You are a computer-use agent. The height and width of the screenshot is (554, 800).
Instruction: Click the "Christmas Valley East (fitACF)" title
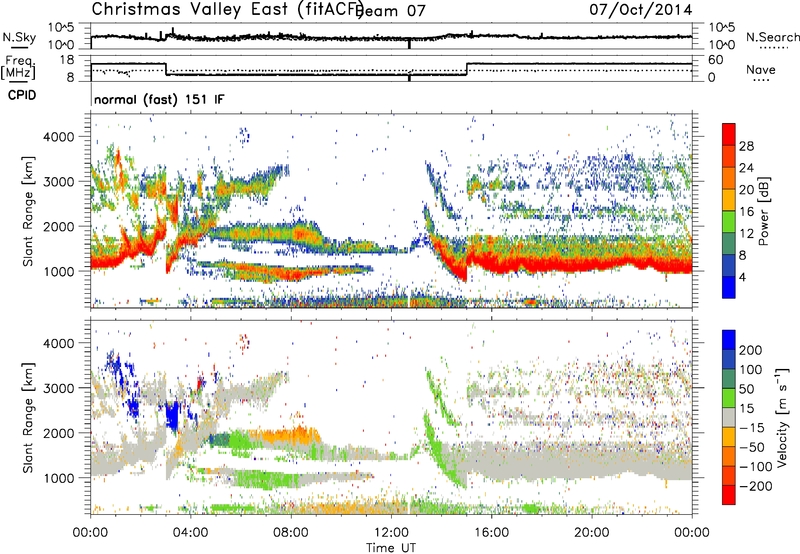coord(228,9)
